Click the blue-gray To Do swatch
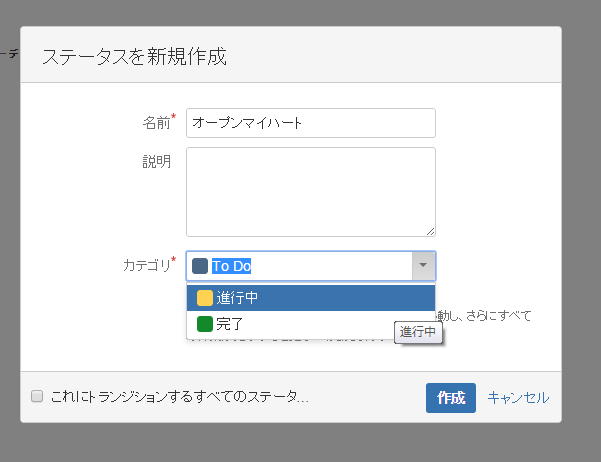The height and width of the screenshot is (462, 601). tap(200, 266)
